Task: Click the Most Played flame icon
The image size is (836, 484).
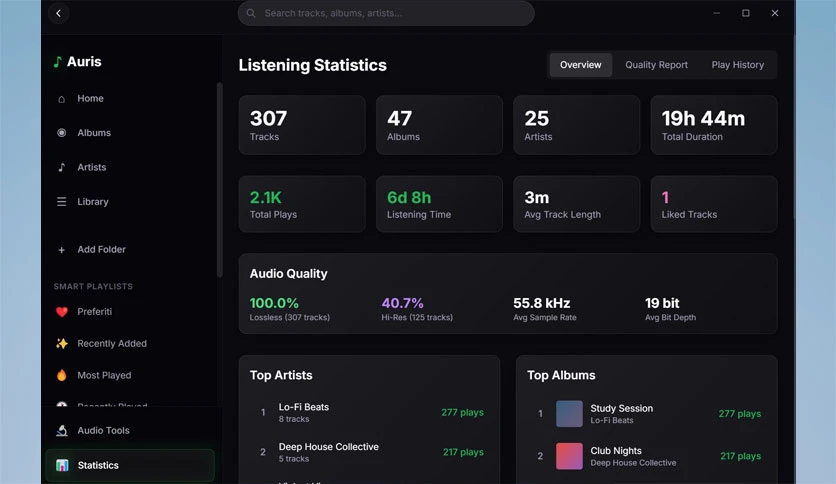Action: tap(62, 375)
